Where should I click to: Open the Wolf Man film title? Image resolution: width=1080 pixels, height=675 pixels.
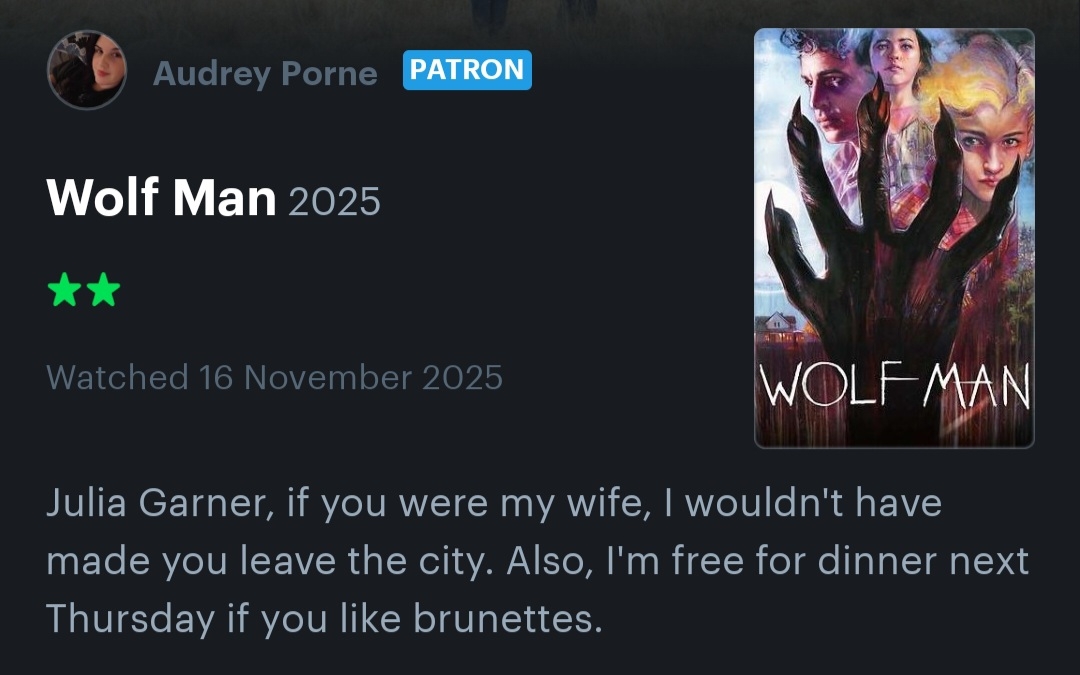(161, 198)
